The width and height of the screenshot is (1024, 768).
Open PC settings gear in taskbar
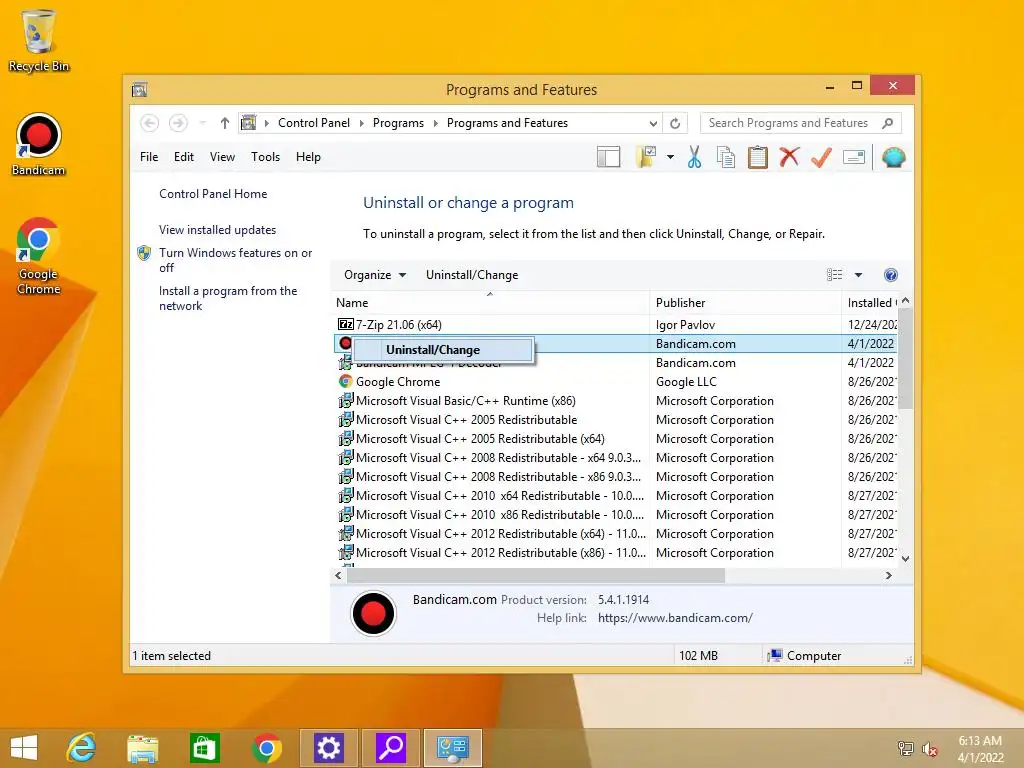pos(328,748)
